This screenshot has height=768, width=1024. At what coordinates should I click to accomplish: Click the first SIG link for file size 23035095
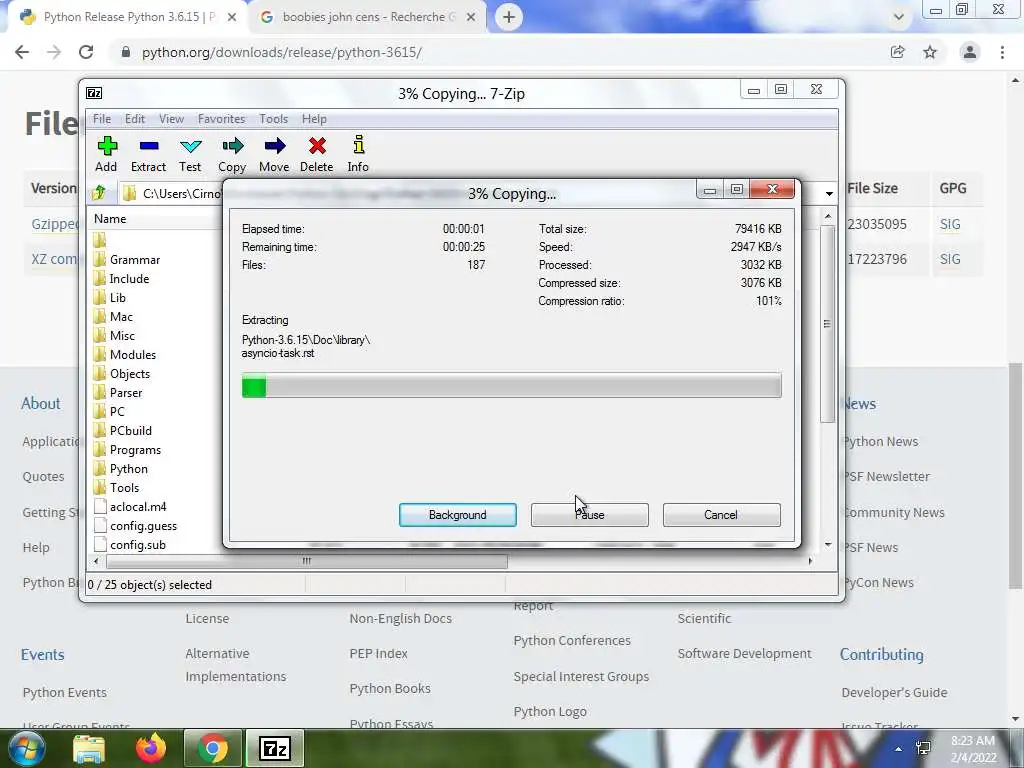[x=950, y=224]
